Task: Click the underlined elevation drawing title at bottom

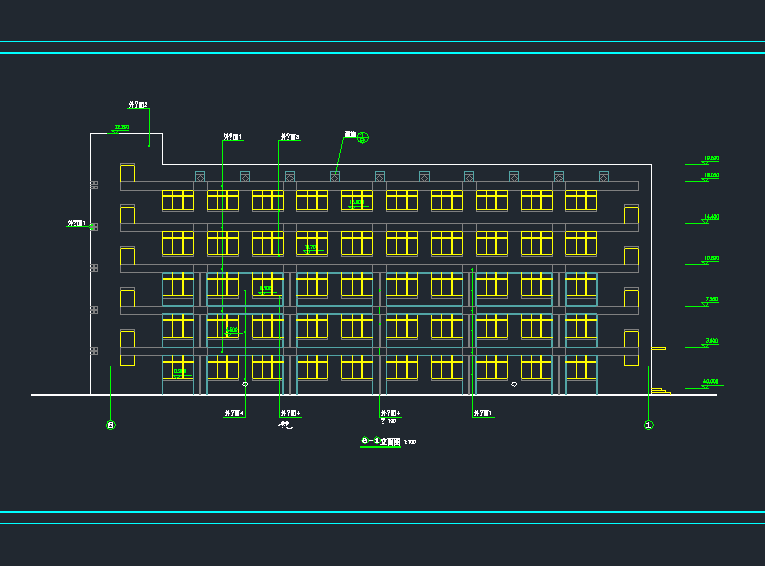Action: click(380, 441)
